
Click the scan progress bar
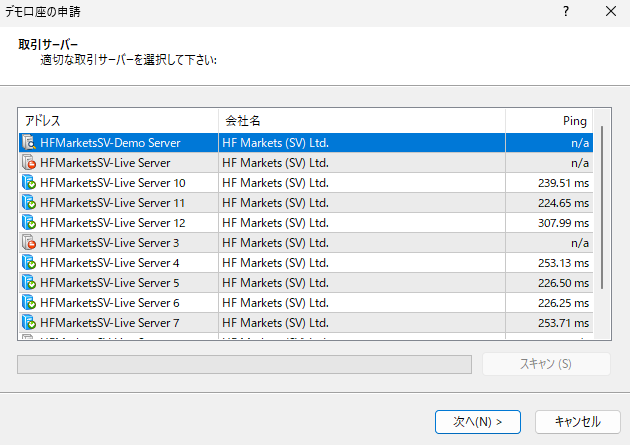point(244,364)
